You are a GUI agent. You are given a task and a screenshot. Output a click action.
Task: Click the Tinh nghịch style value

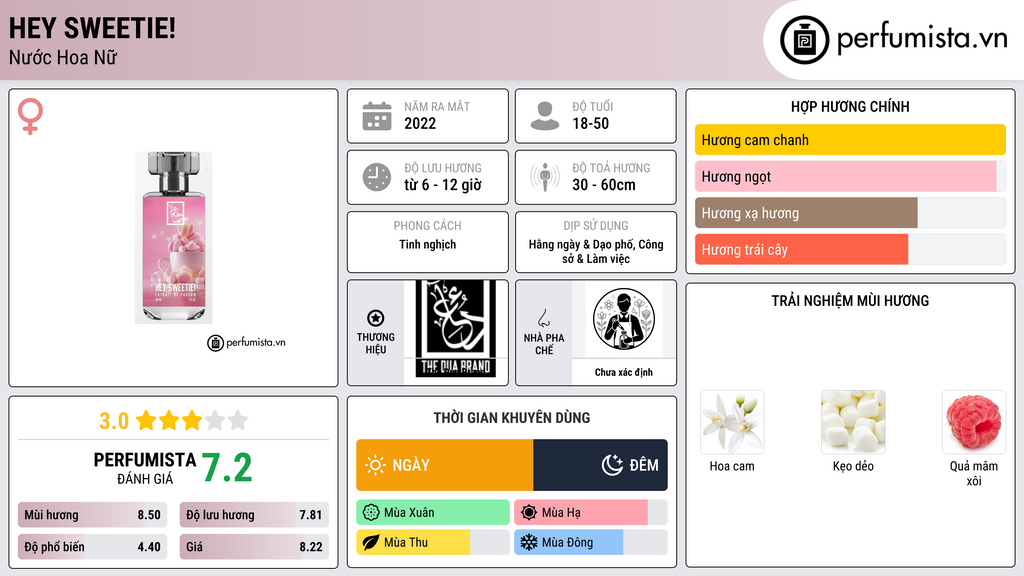[x=428, y=244]
